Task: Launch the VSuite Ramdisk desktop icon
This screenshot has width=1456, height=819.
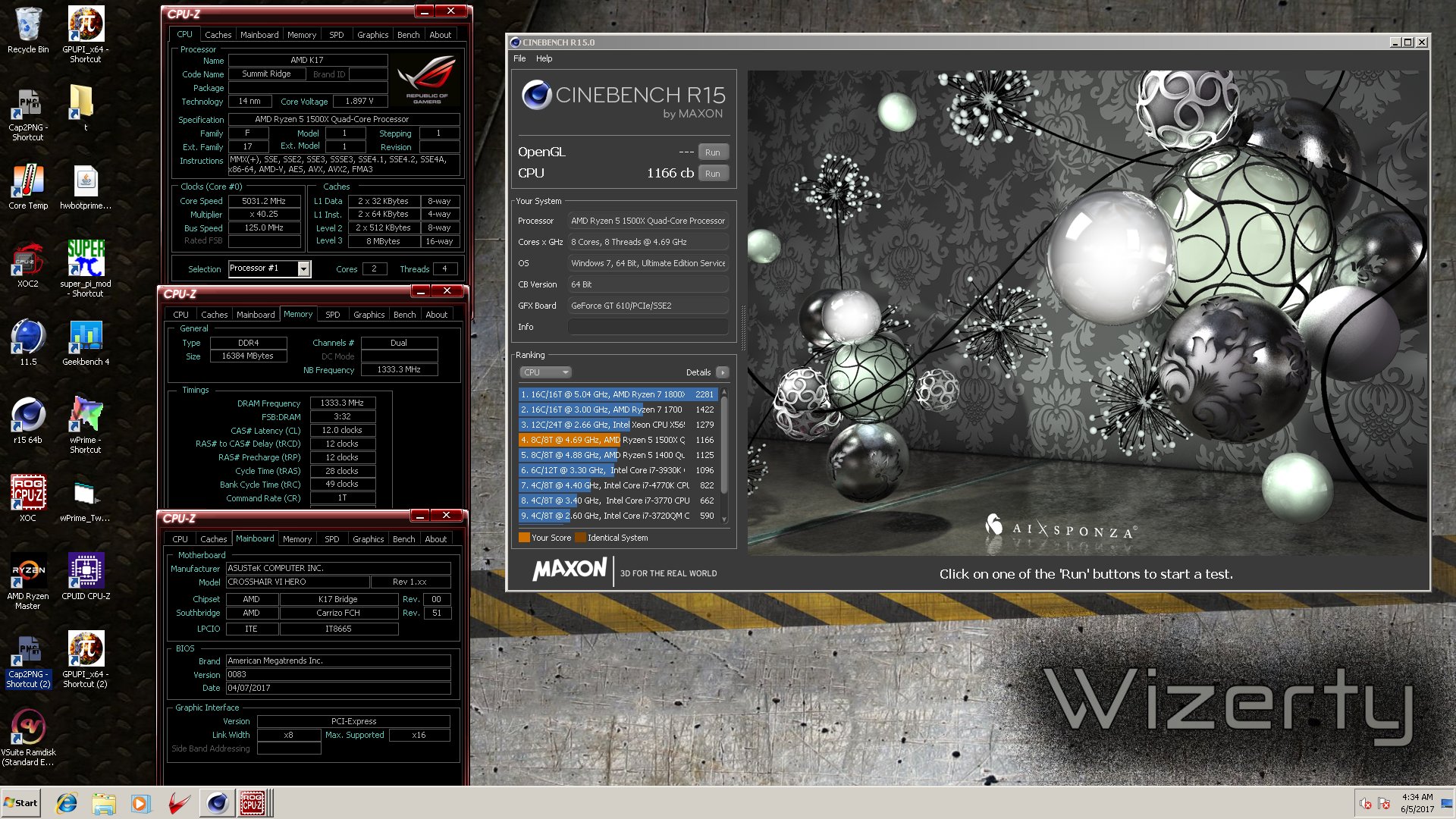Action: [x=28, y=738]
